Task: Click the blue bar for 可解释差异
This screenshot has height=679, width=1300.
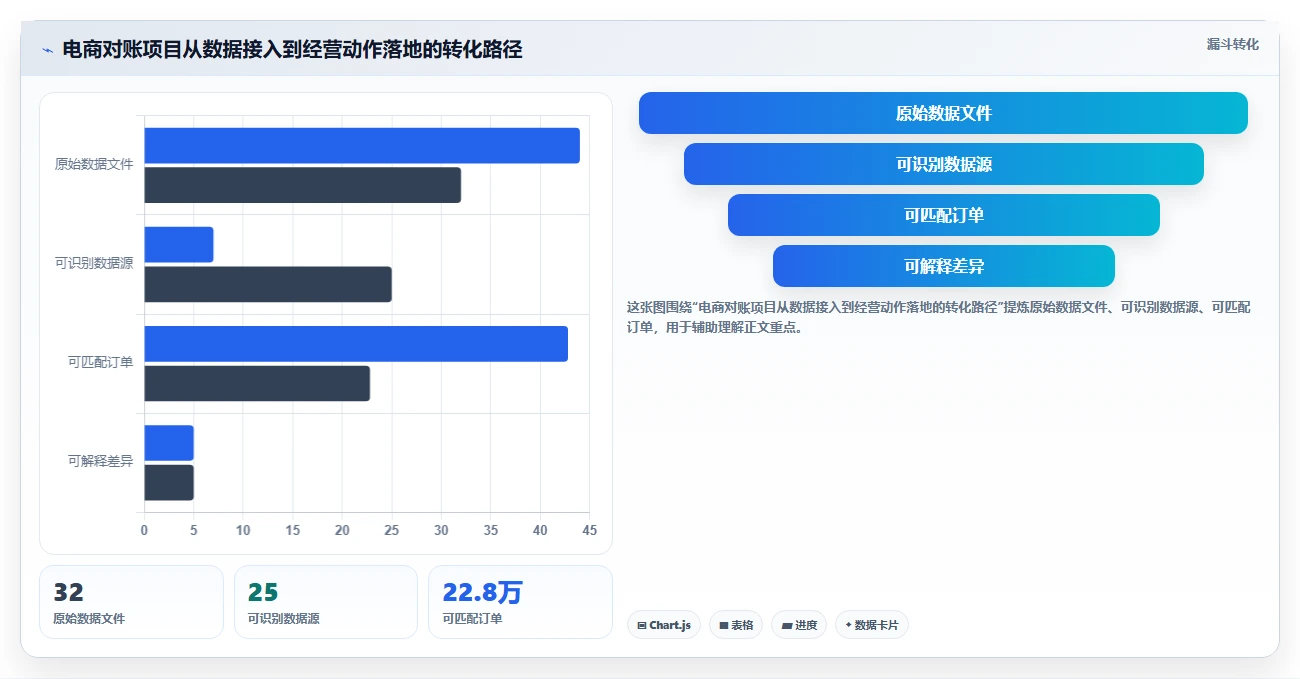Action: click(169, 443)
